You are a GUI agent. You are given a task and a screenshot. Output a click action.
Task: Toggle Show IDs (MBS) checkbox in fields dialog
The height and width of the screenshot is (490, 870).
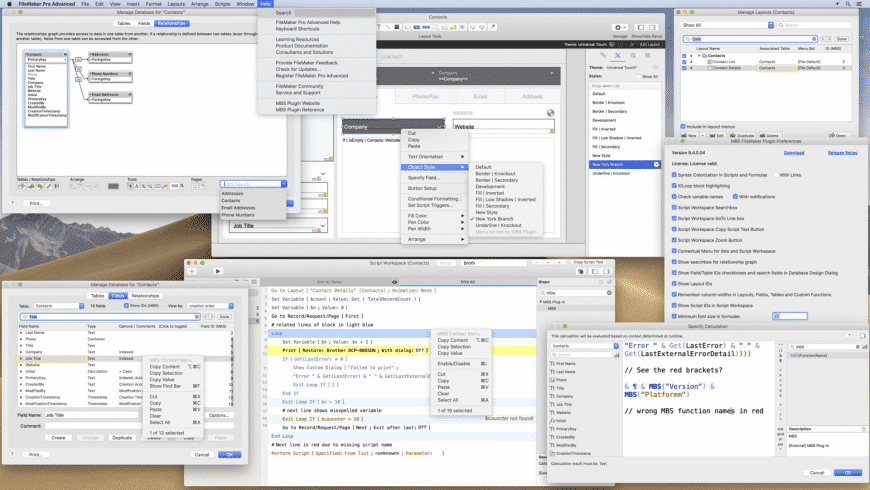[127, 306]
